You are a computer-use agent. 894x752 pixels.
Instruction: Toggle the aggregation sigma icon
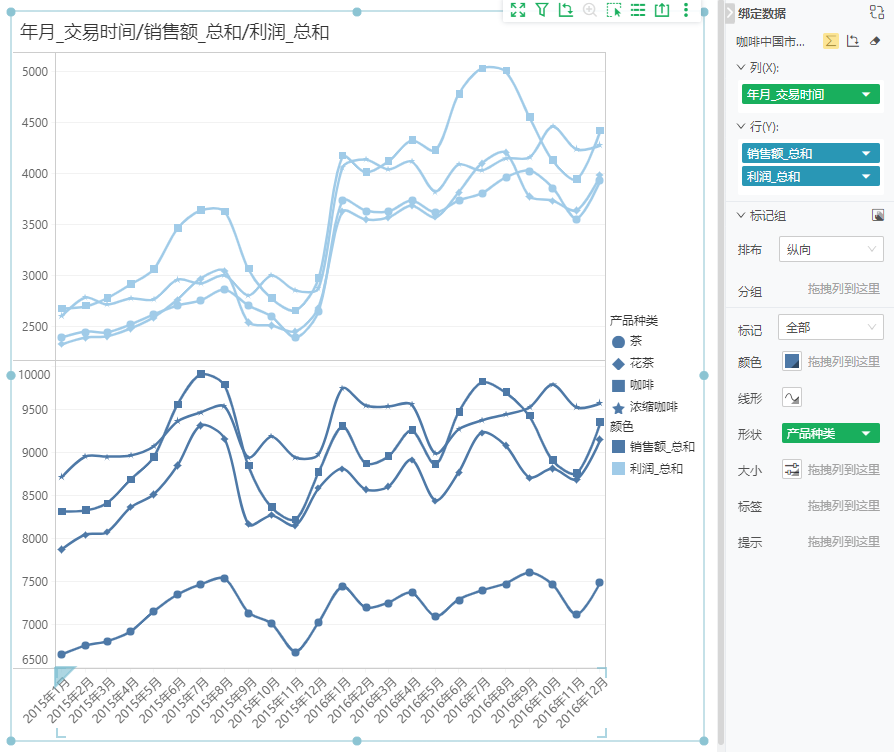(x=831, y=41)
